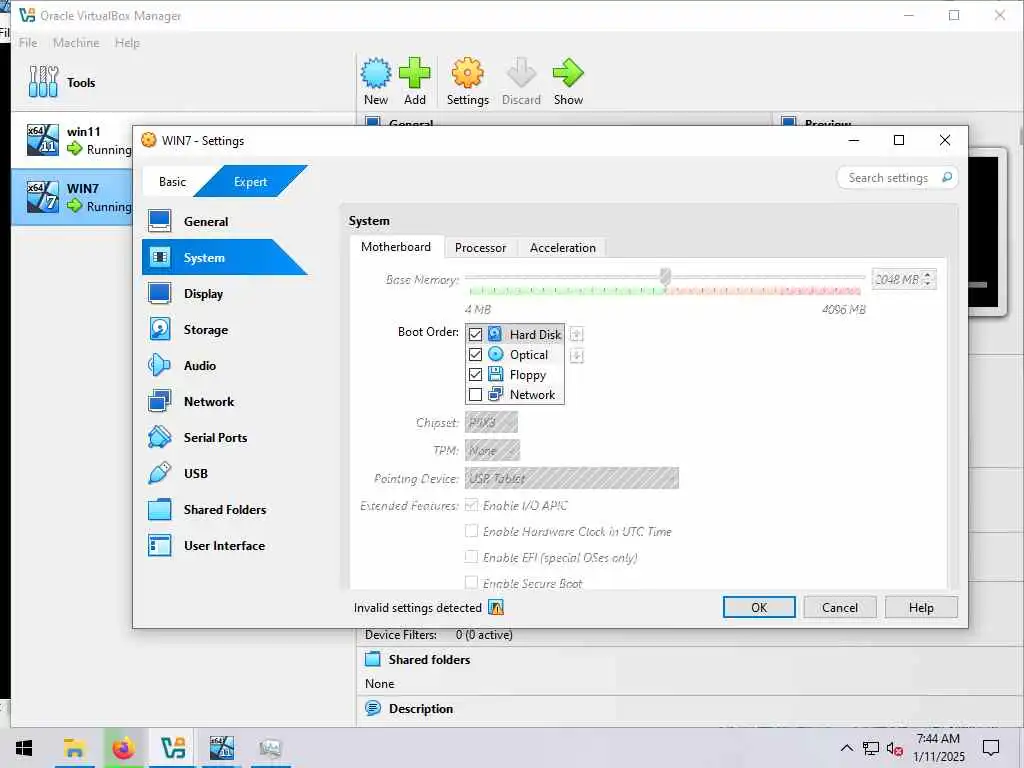
Task: Switch to Expert settings mode
Action: pos(250,182)
